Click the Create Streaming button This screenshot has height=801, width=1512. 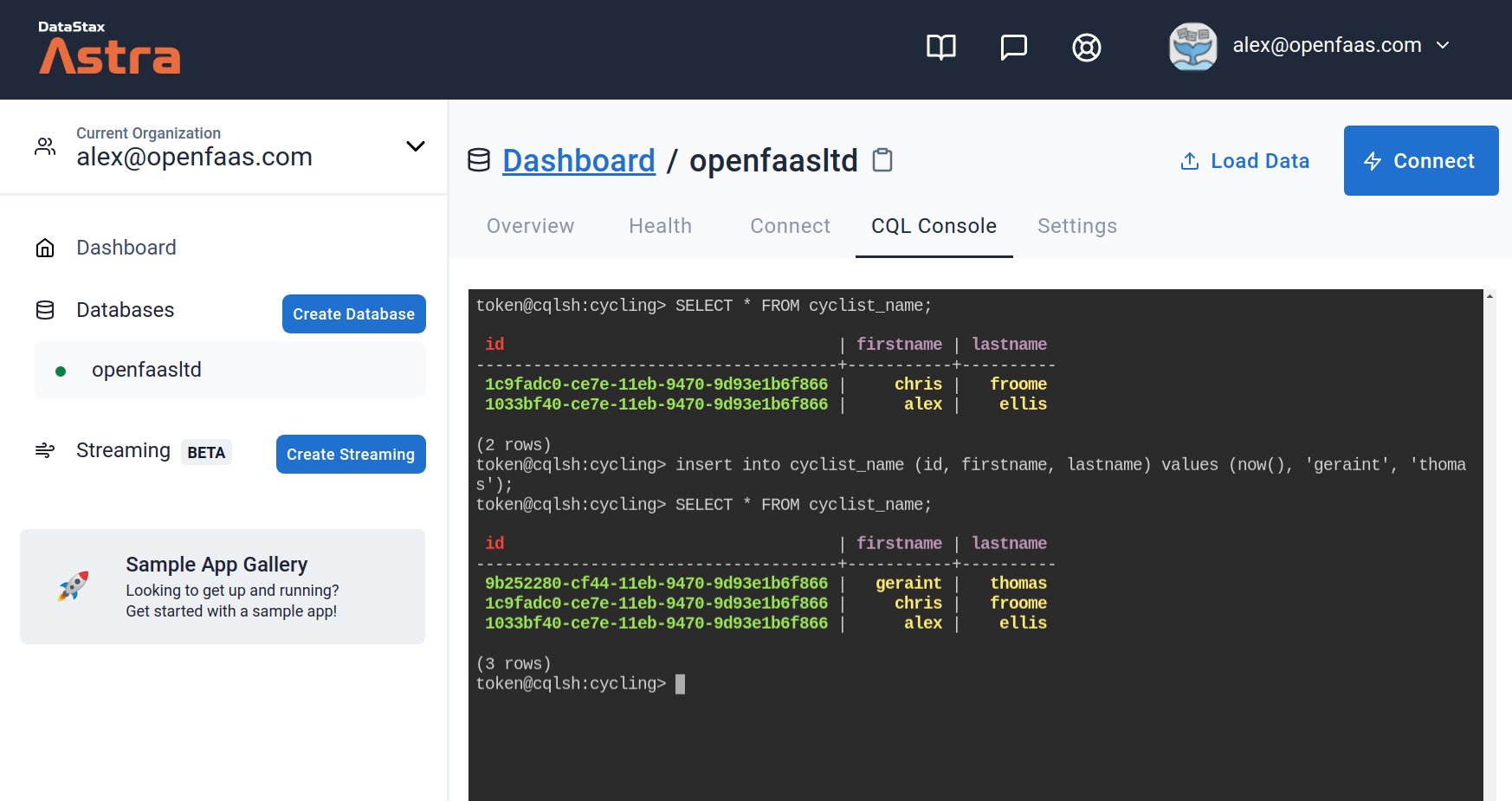(351, 454)
